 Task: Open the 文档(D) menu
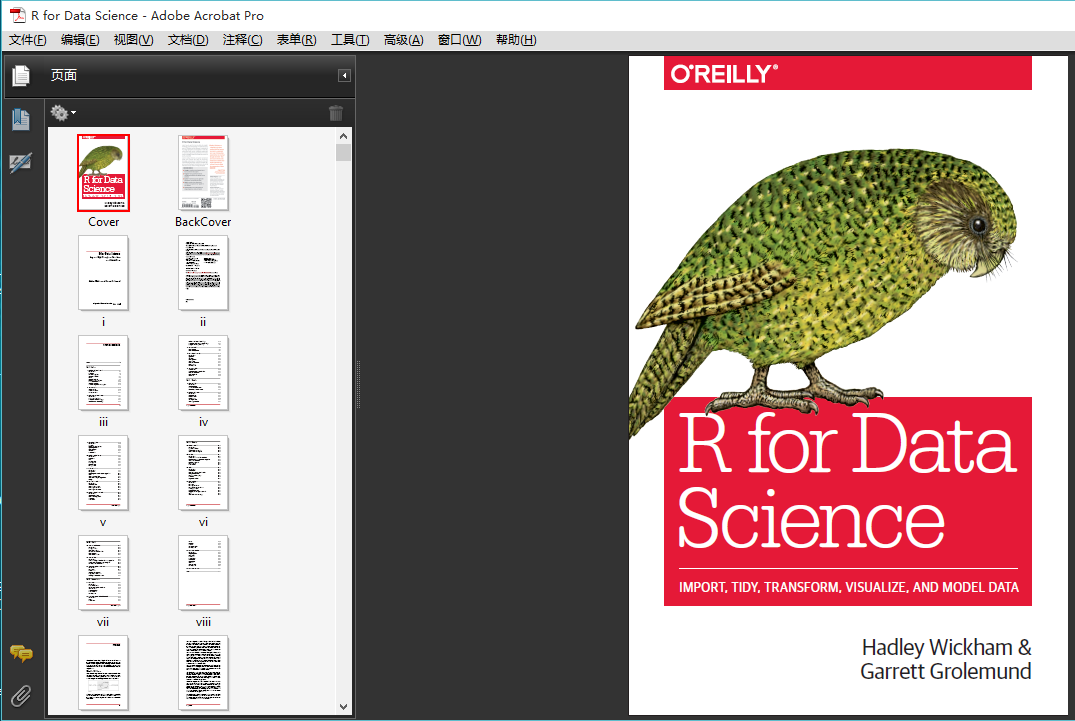click(x=189, y=40)
